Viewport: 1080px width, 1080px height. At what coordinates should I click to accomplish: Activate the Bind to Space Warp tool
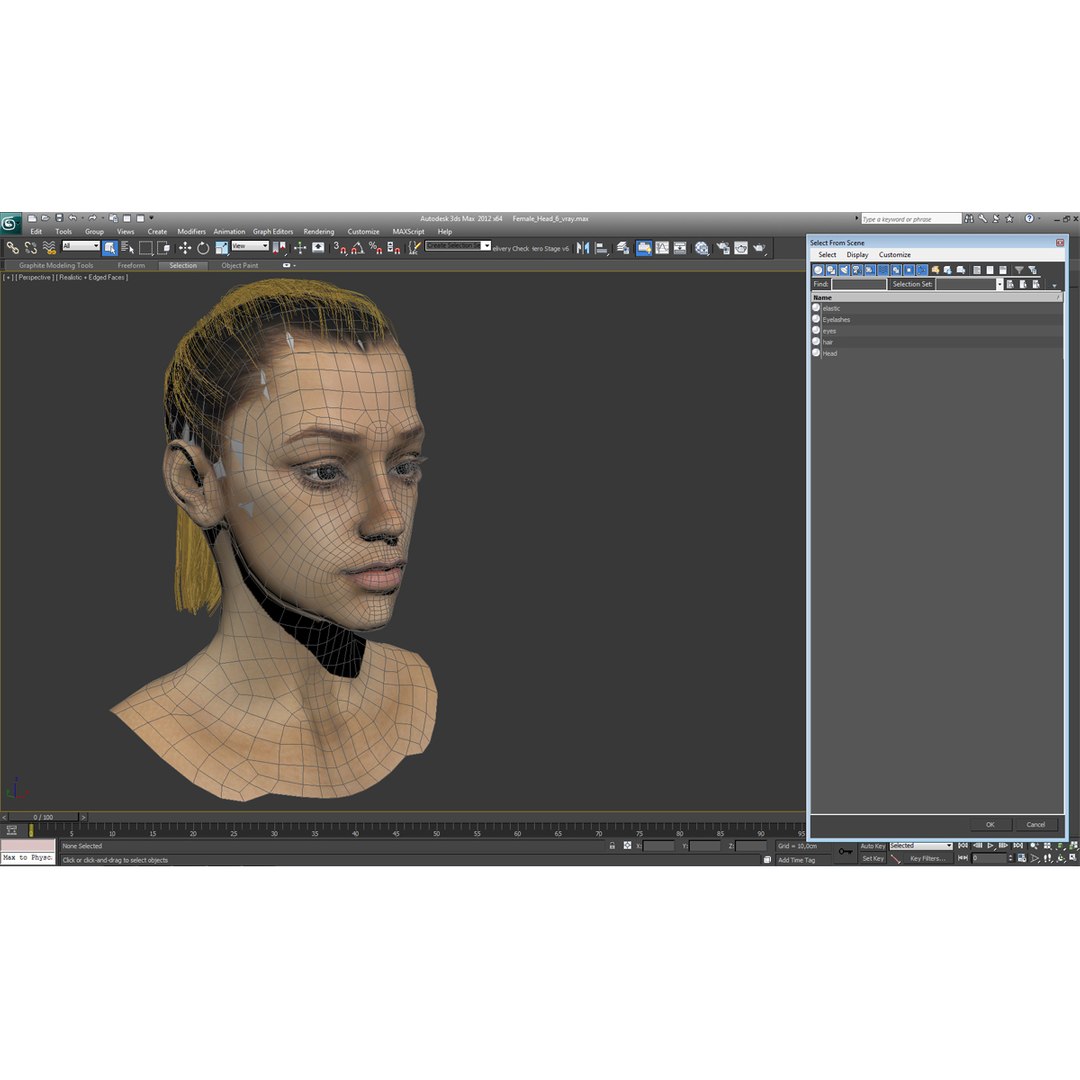(x=49, y=248)
